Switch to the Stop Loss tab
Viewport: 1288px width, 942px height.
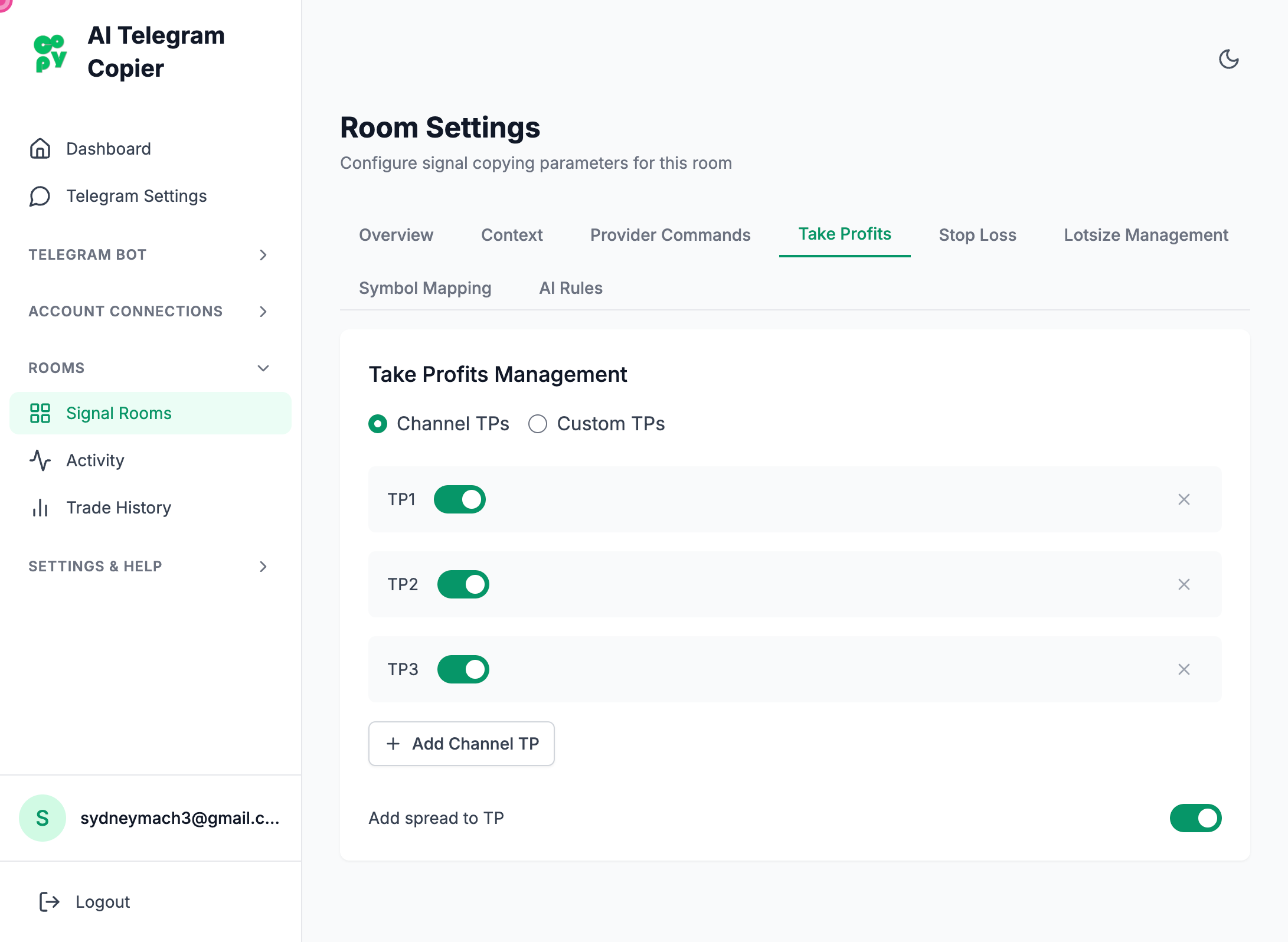tap(977, 235)
